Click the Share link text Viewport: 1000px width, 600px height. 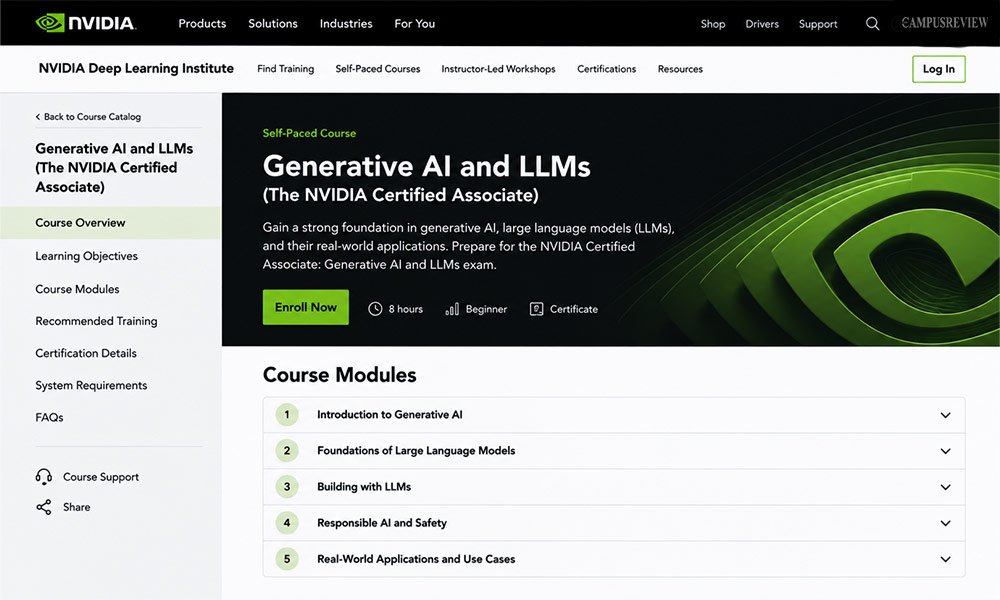pos(77,507)
